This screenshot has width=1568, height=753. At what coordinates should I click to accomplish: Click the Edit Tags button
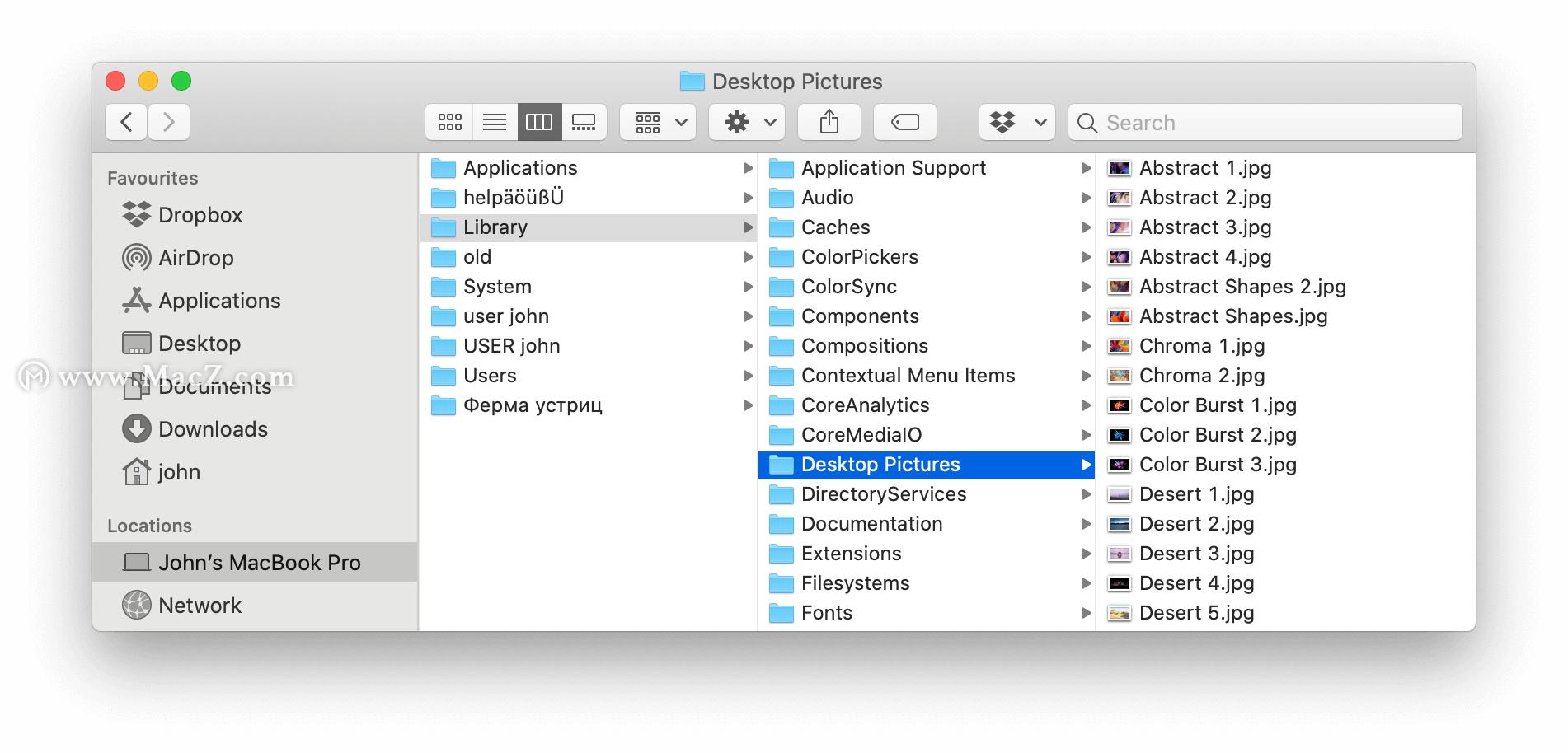pos(905,122)
